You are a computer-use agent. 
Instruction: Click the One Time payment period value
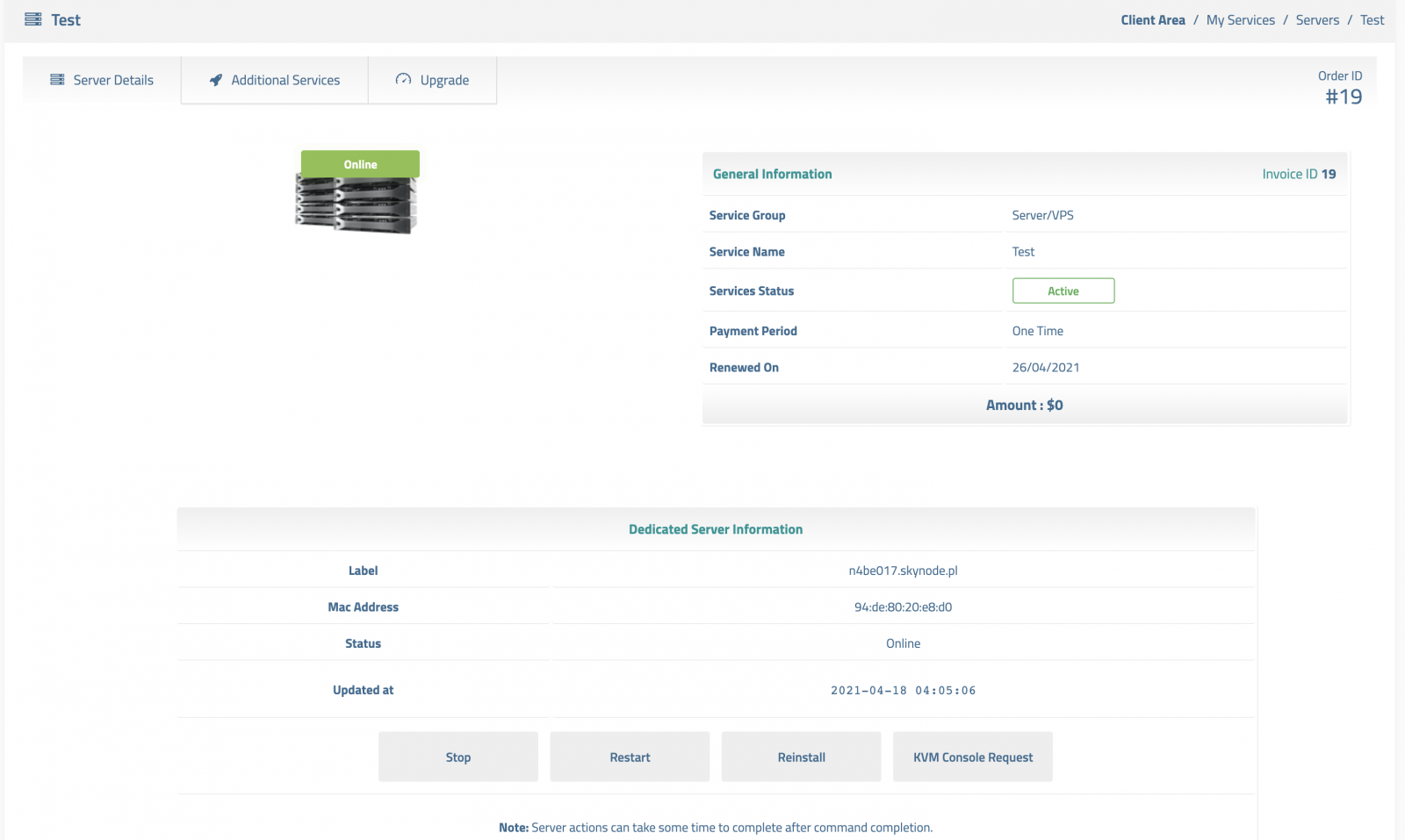[x=1037, y=331]
